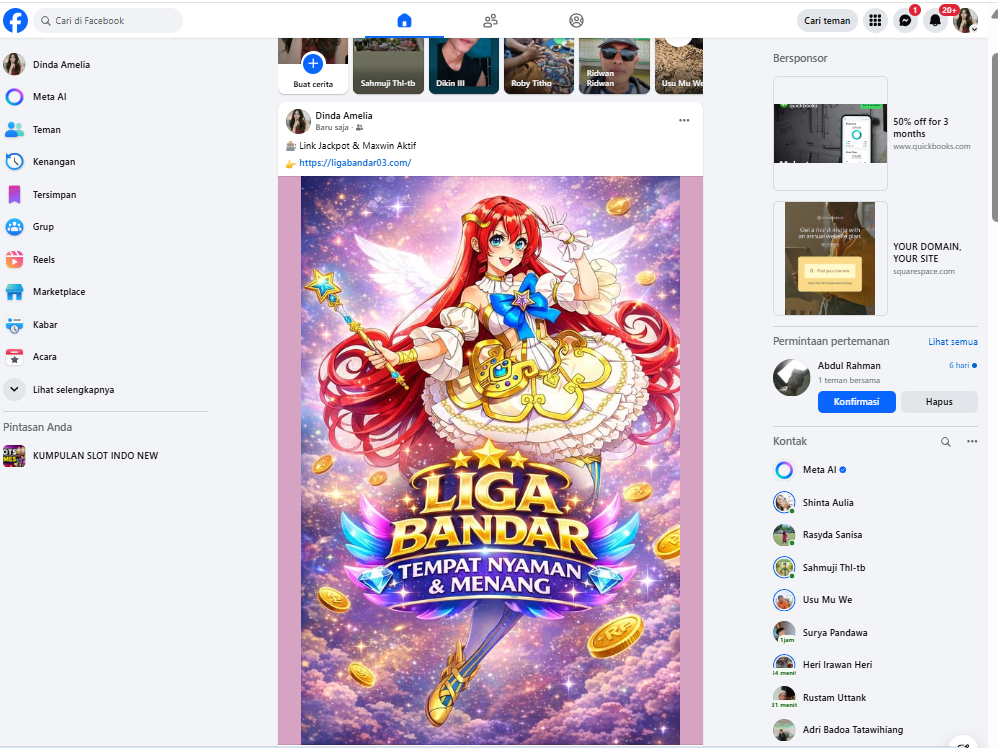
Task: Open Kabar feeds icon
Action: pyautogui.click(x=15, y=325)
